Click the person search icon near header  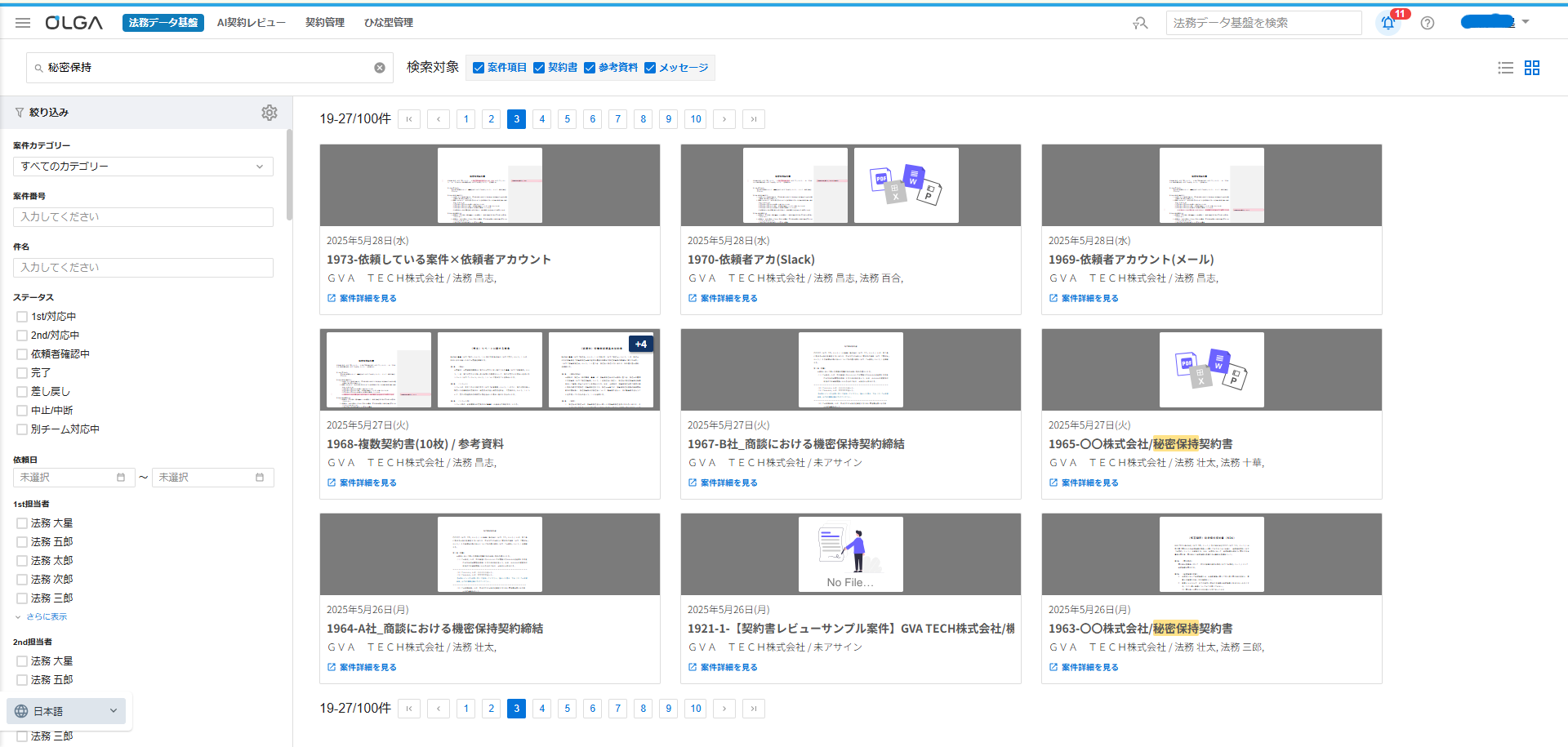[1140, 23]
